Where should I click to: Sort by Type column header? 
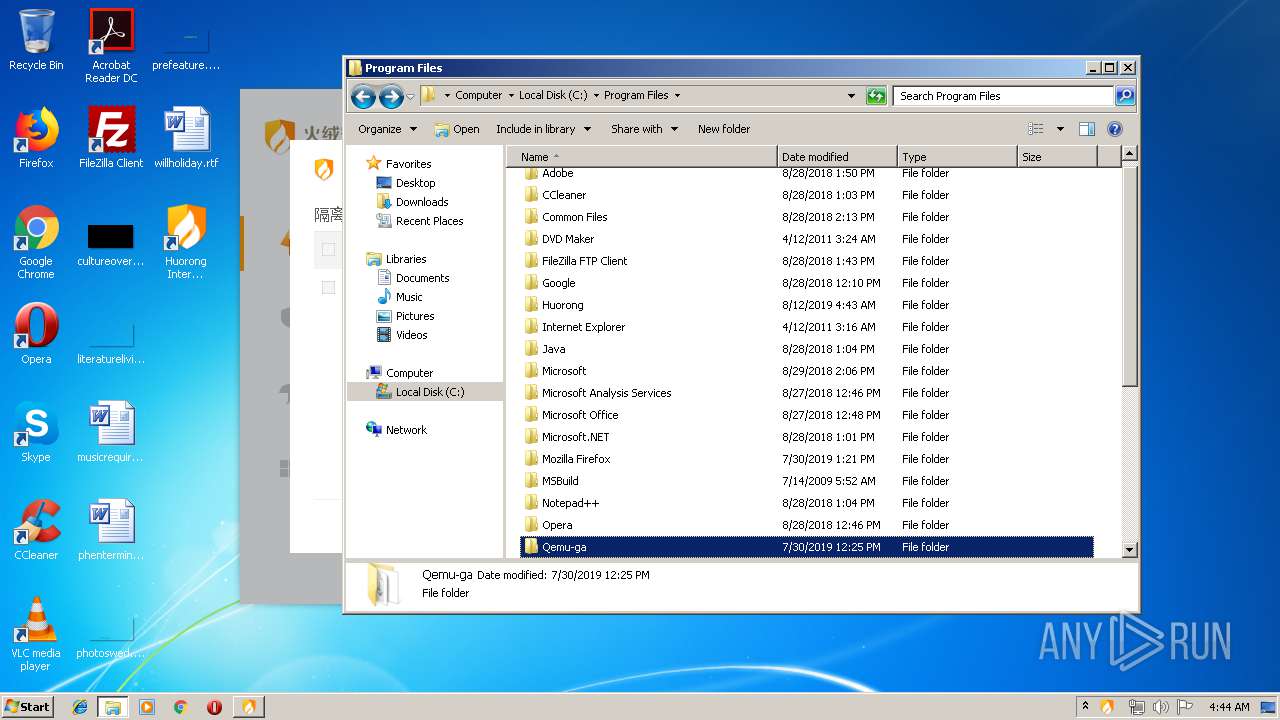click(957, 157)
